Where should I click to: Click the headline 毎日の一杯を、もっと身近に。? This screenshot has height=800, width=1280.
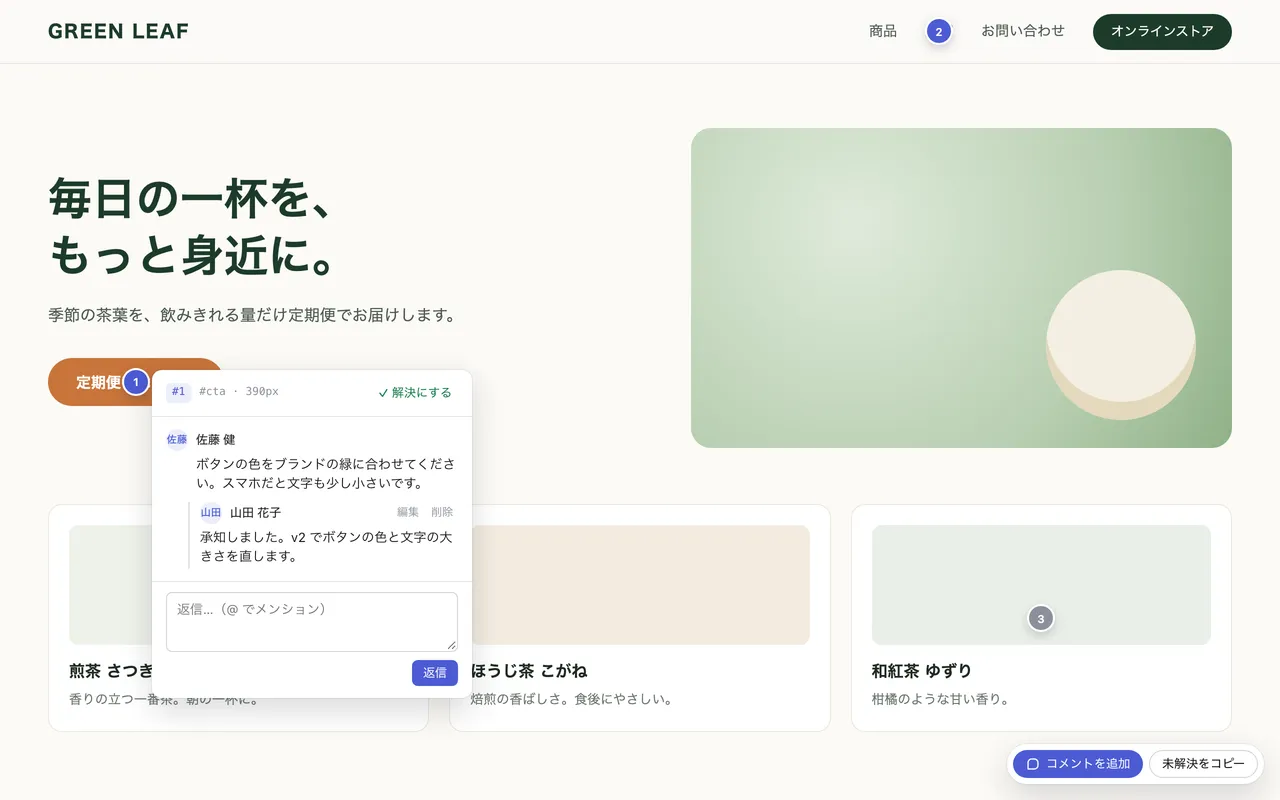(x=191, y=228)
